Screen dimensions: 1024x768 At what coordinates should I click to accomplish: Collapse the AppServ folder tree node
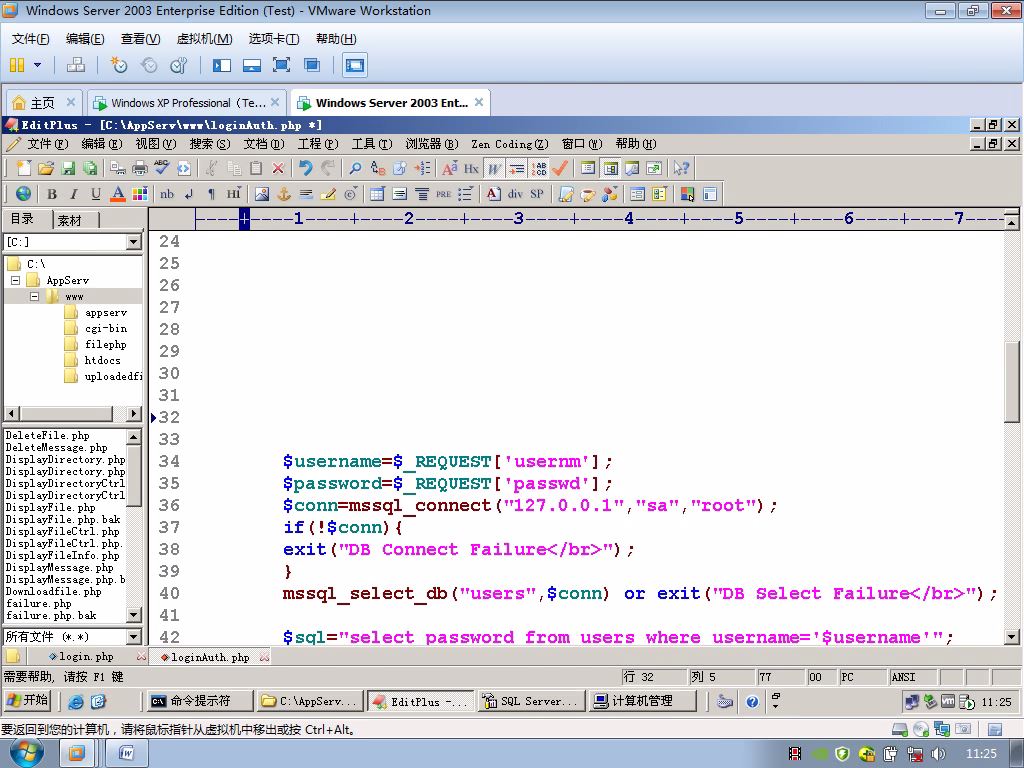(16, 281)
